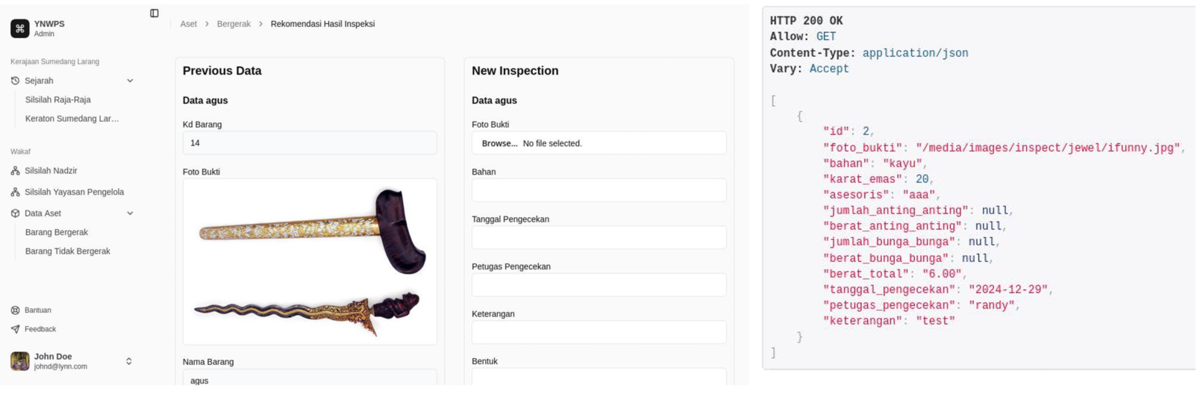Open John Doe account switcher arrows
Screen dimensions: 1200x403
coord(129,361)
